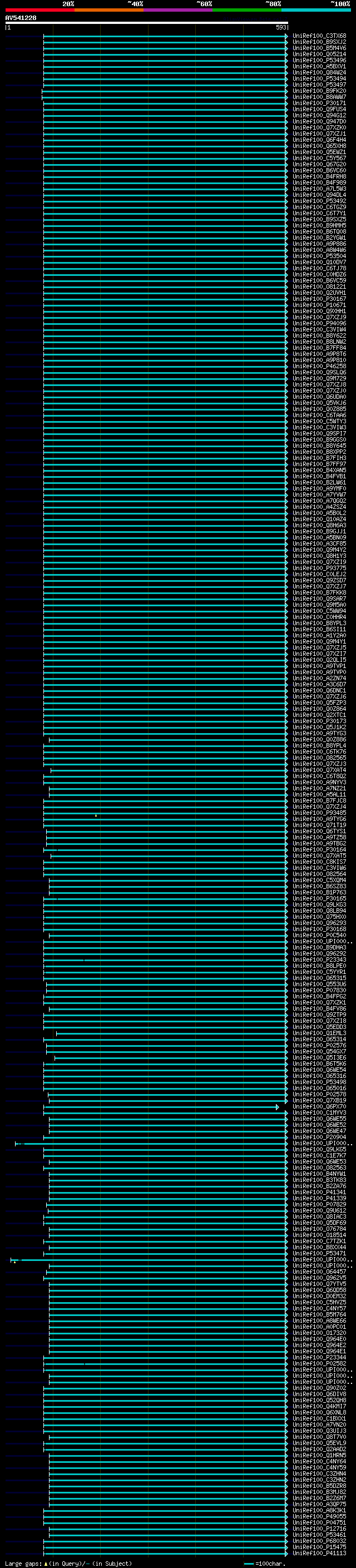
Task: Select the hit label UniRef100_P0C540
Action: coord(319,935)
